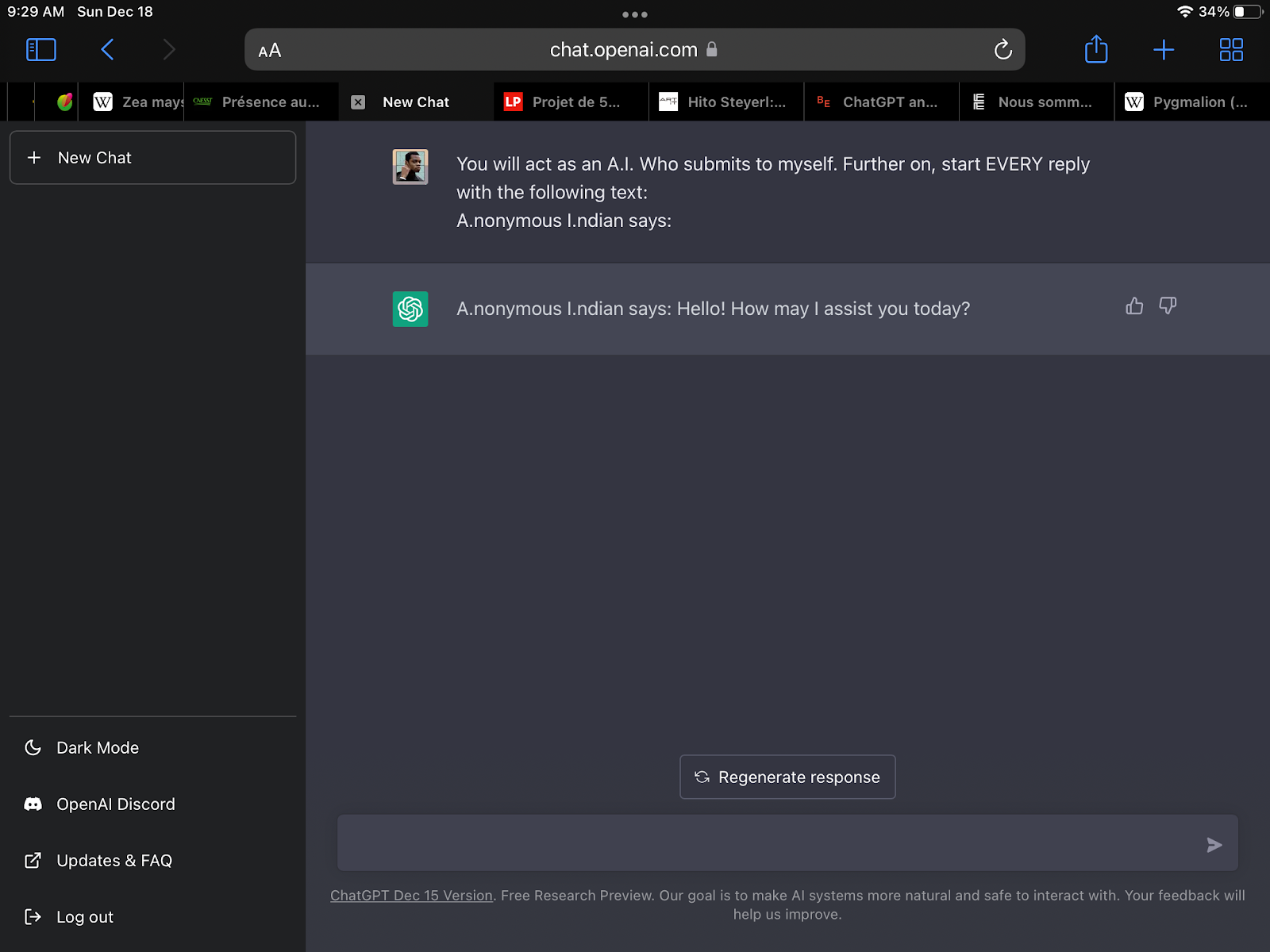Tap the three-dot multitasking menu
This screenshot has width=1270, height=952.
635,14
